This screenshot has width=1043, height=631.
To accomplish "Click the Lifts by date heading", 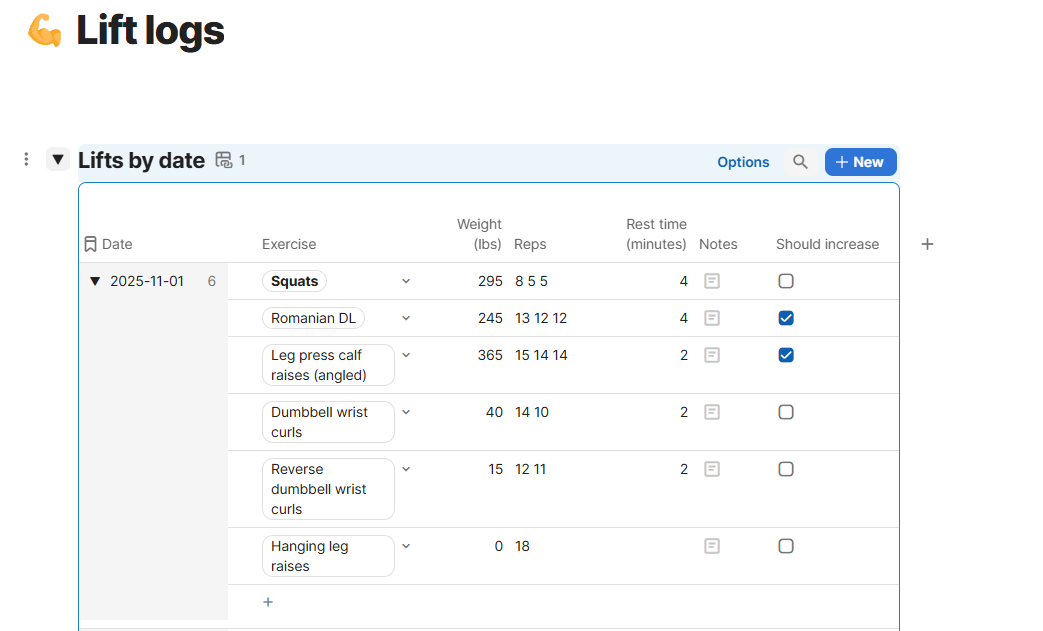I will pyautogui.click(x=141, y=160).
